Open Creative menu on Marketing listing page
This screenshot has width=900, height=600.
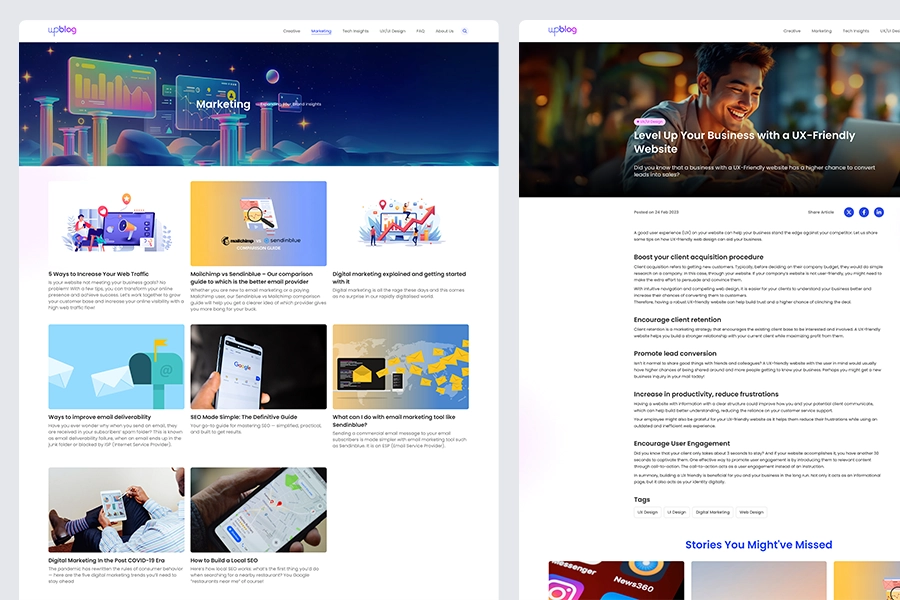point(291,31)
